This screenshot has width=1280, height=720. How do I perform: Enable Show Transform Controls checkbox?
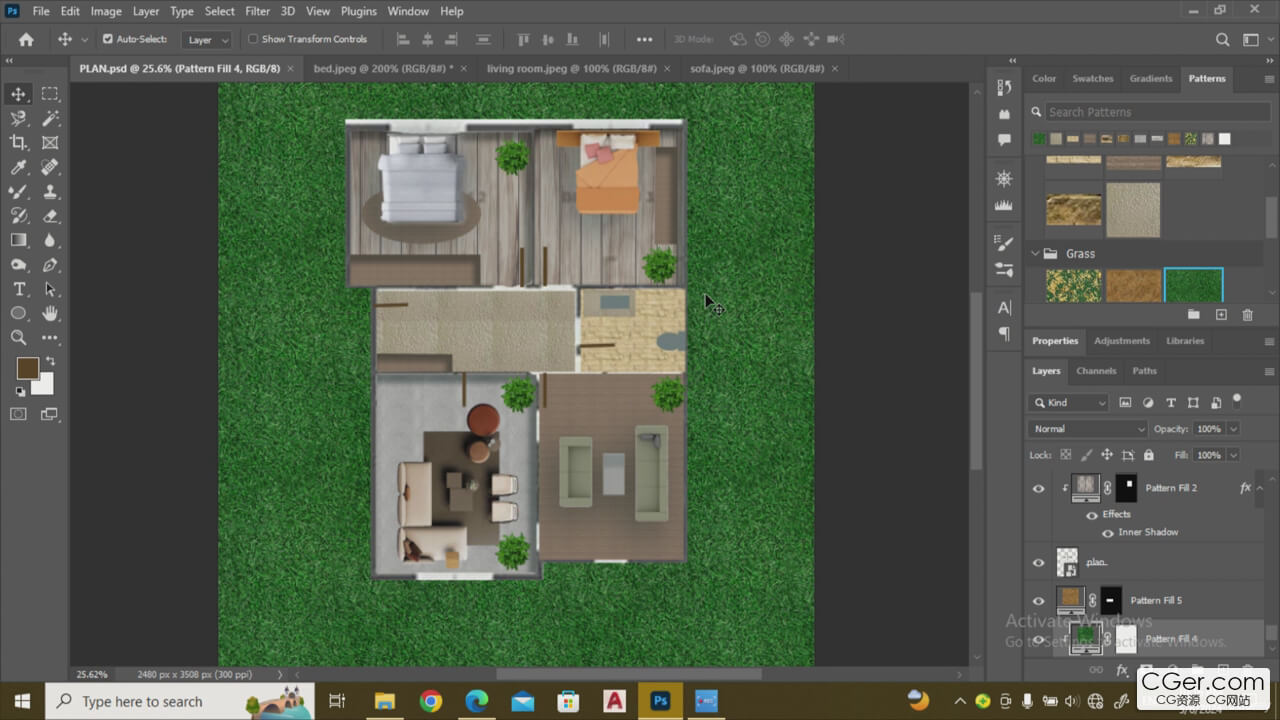click(x=253, y=39)
